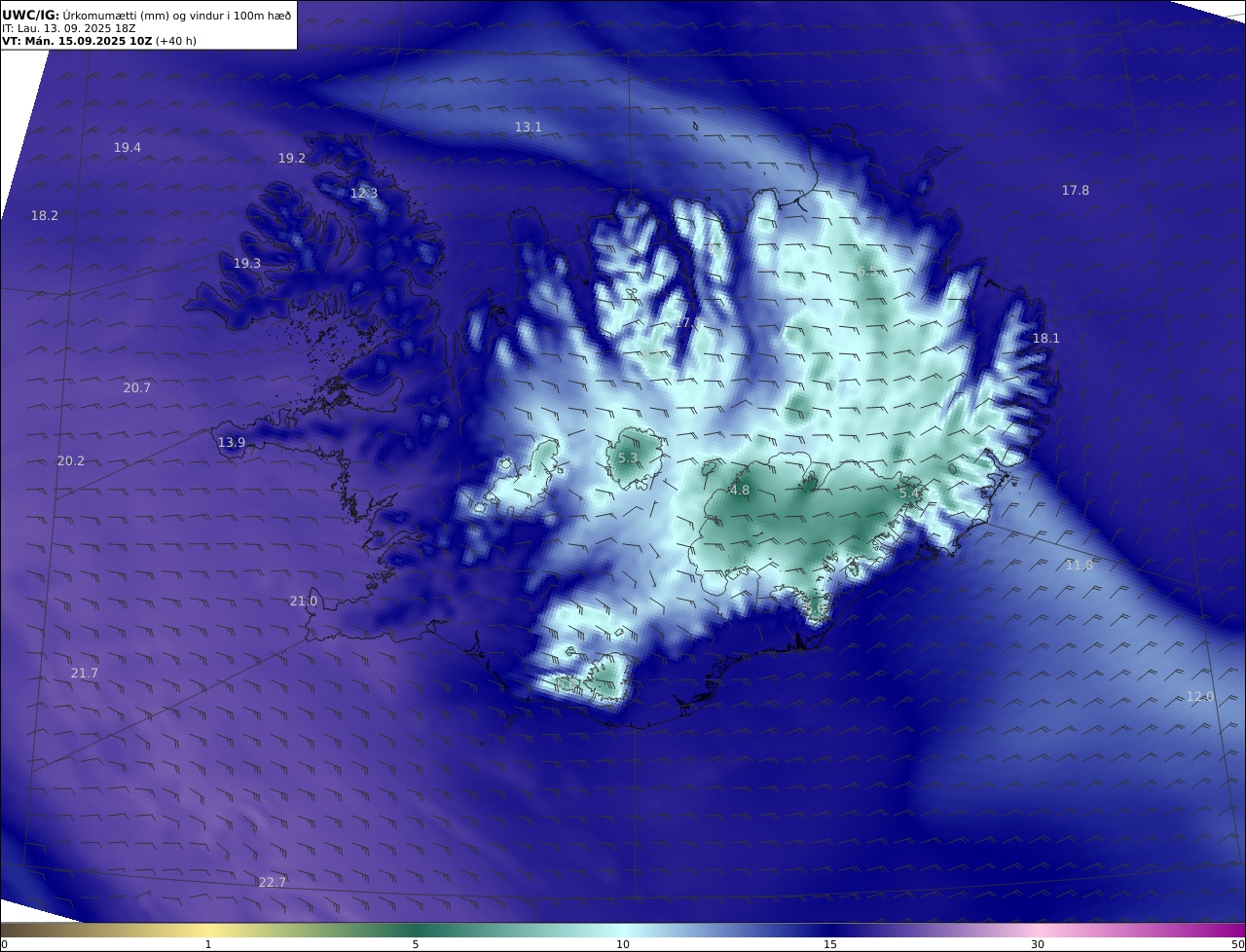Click the valid time 'VT: Mán. 15.09.2025 10Z'

pos(77,41)
